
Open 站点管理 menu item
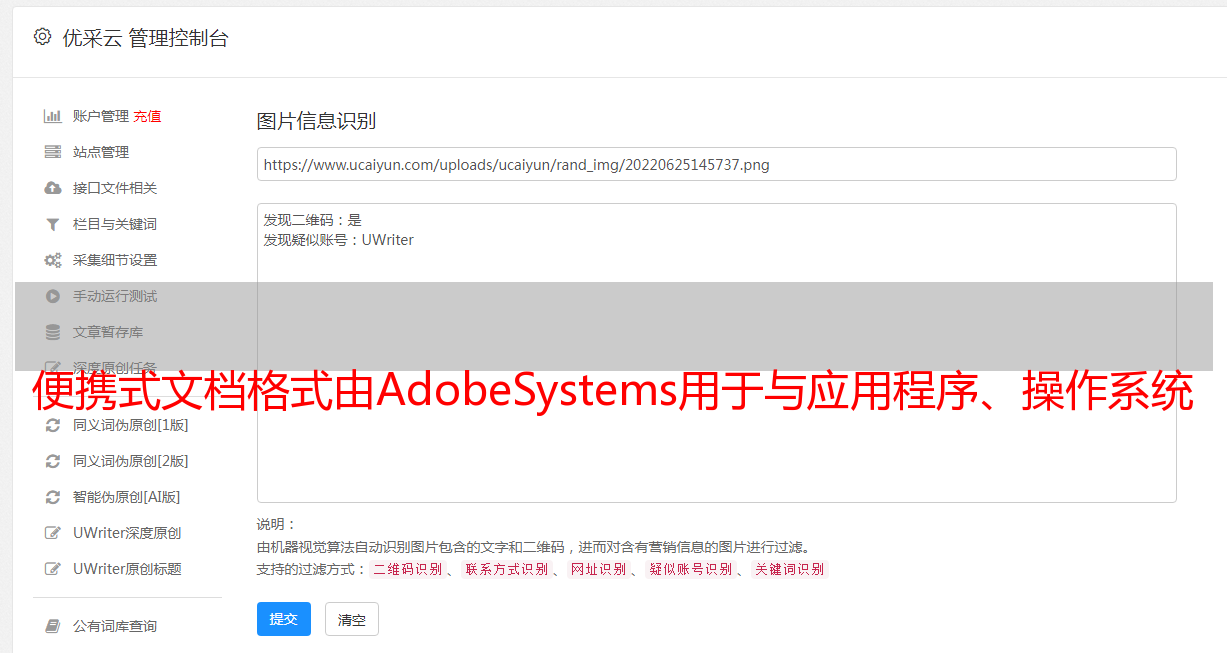pyautogui.click(x=101, y=152)
